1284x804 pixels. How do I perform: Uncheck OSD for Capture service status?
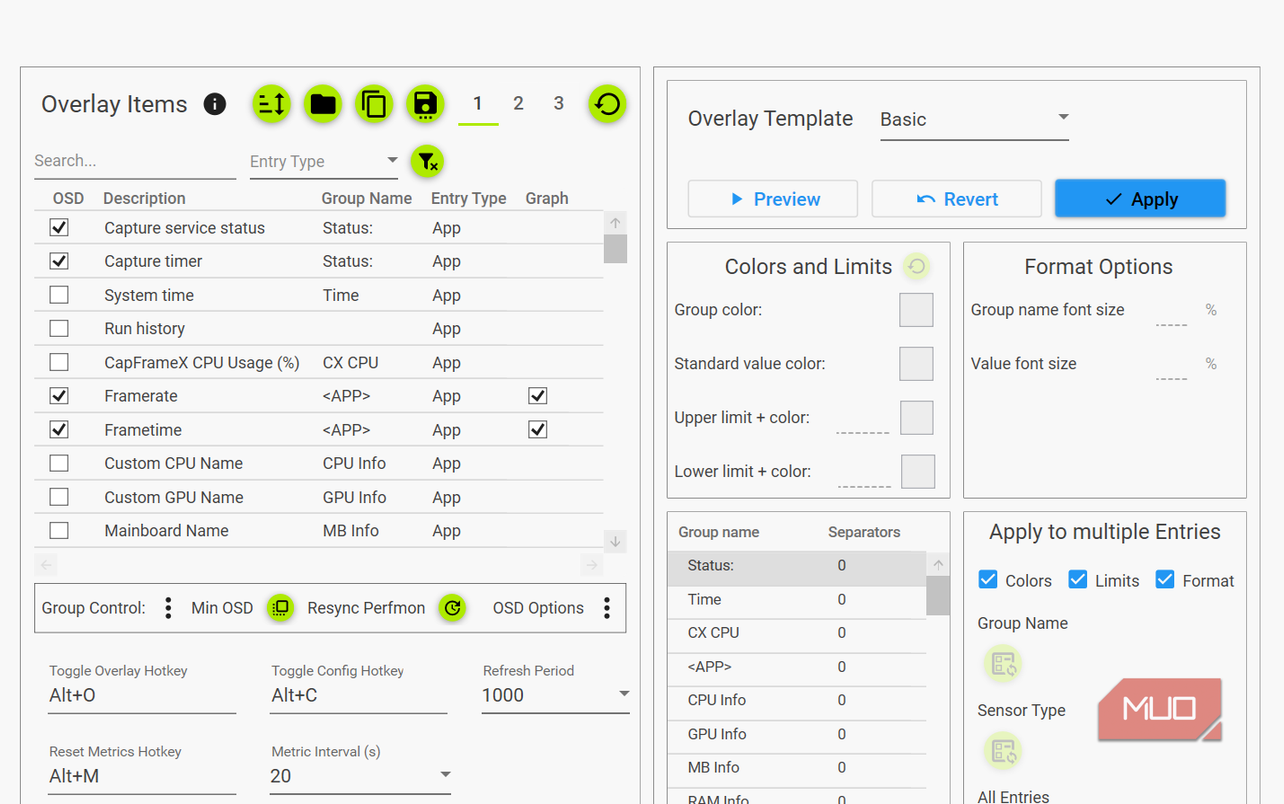pyautogui.click(x=59, y=228)
